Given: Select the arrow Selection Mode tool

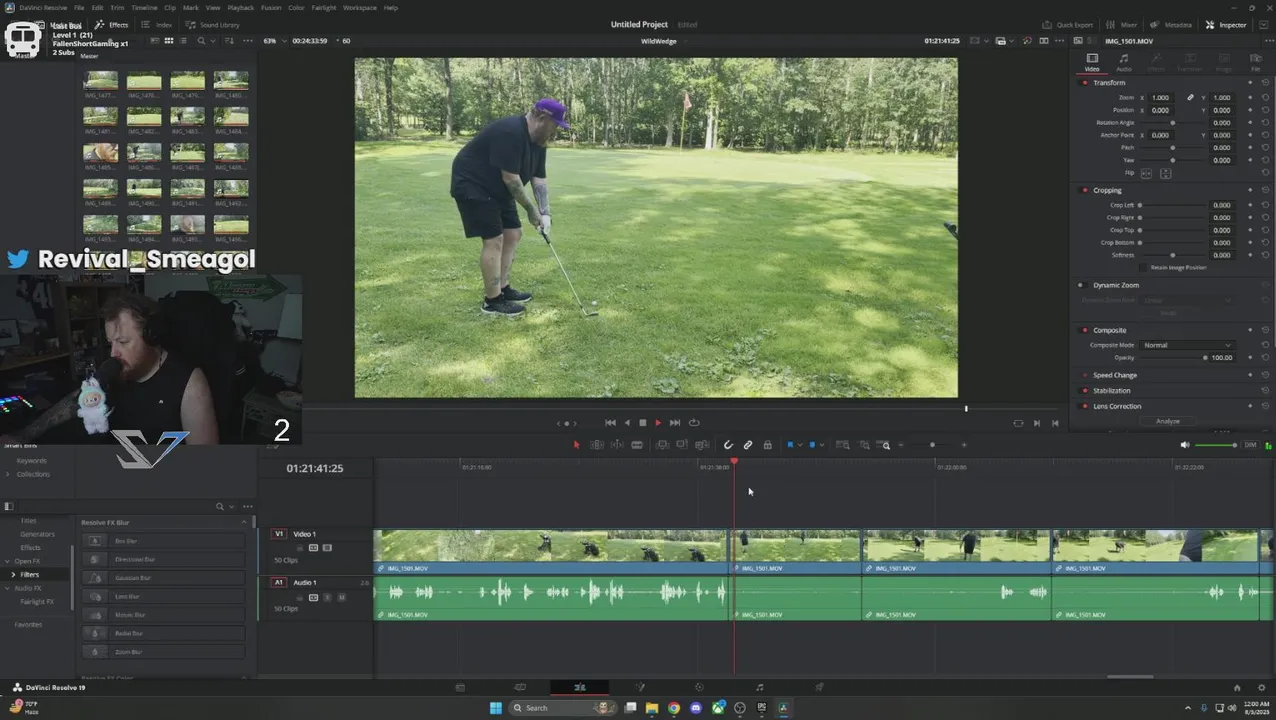Looking at the screenshot, I should pos(576,445).
